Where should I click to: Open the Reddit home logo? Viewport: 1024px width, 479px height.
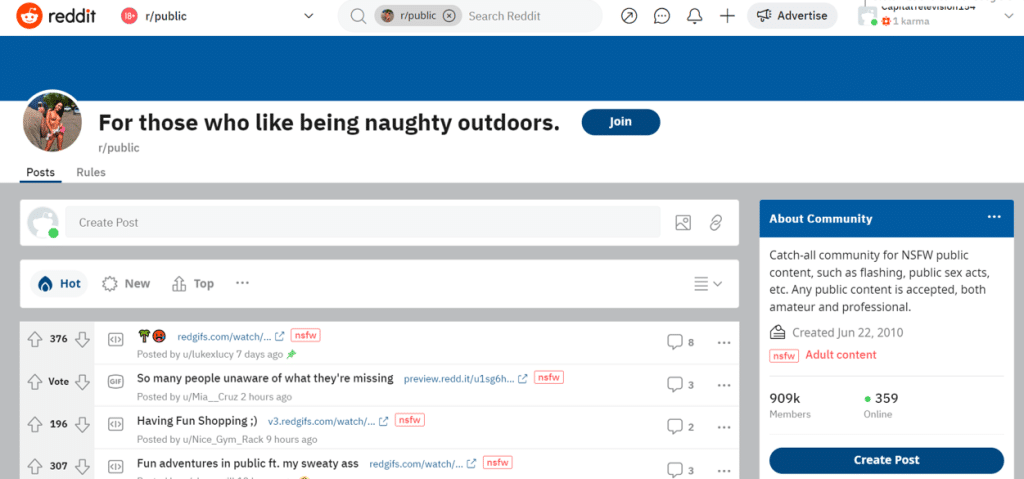pos(56,16)
